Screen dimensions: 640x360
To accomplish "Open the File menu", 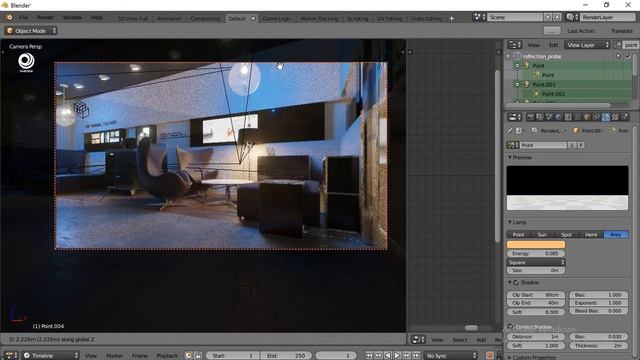I will [24, 18].
